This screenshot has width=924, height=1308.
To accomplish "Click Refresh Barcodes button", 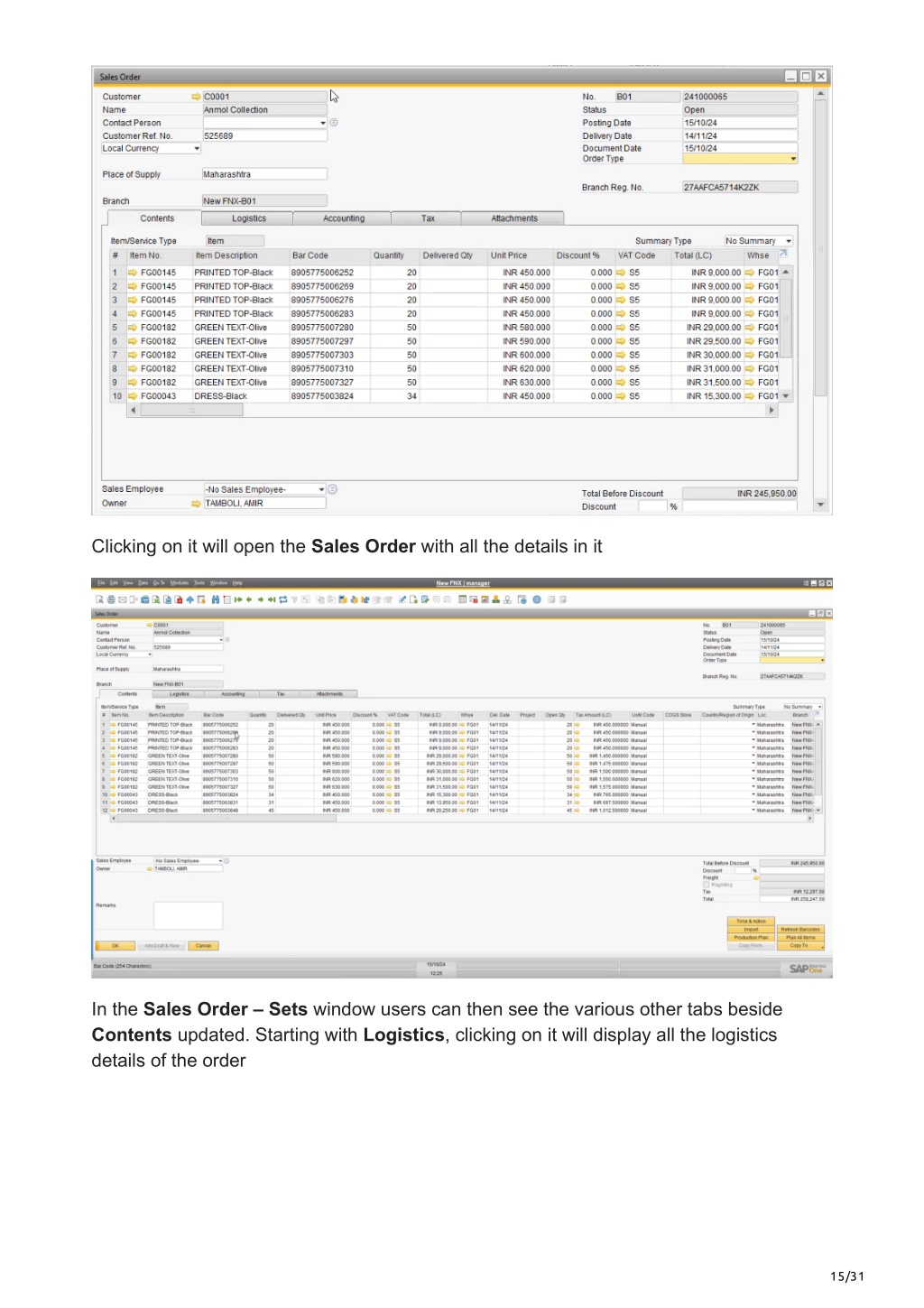I will [x=800, y=929].
